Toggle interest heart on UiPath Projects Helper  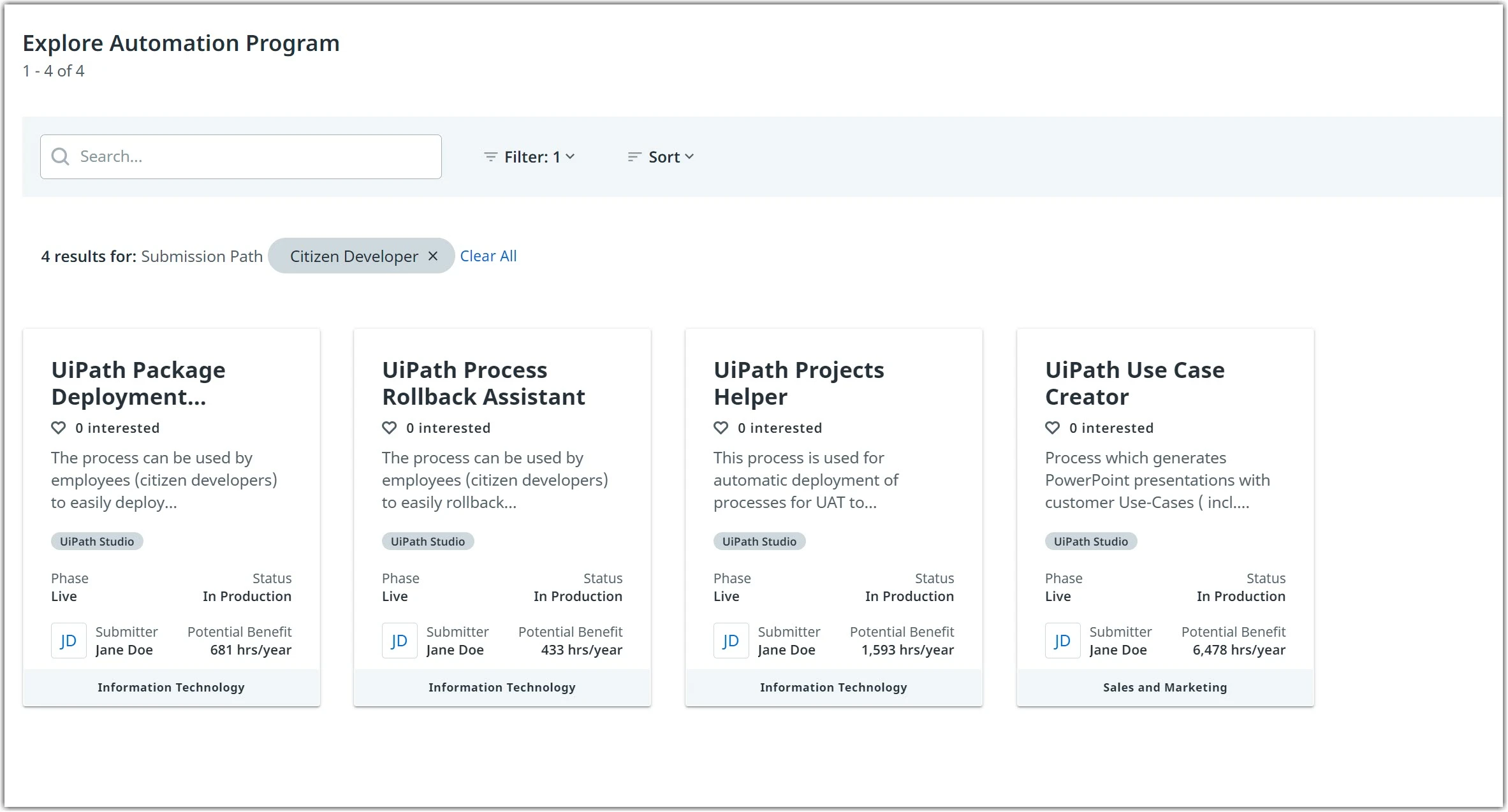pos(721,428)
